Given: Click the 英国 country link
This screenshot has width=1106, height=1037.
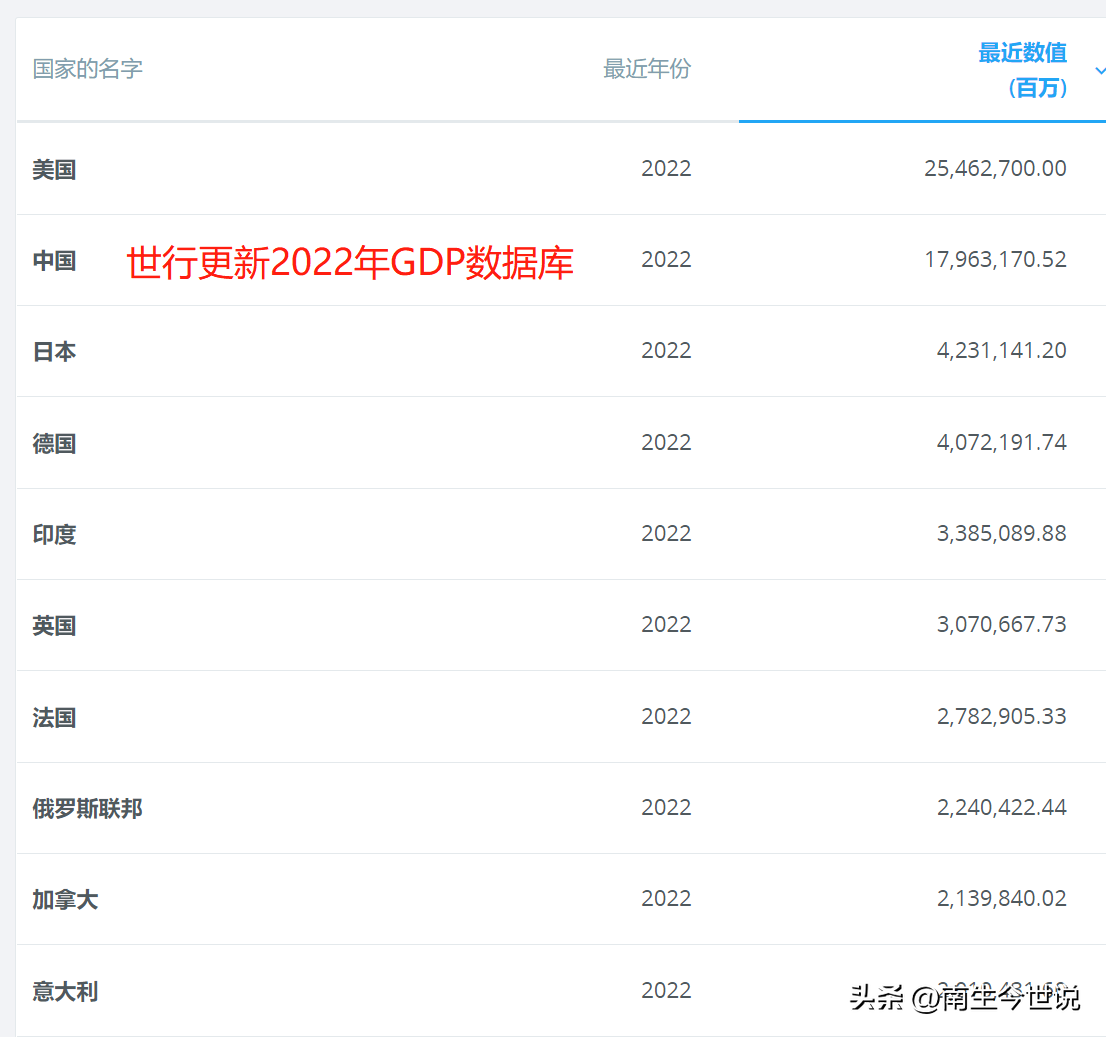Looking at the screenshot, I should tap(54, 625).
